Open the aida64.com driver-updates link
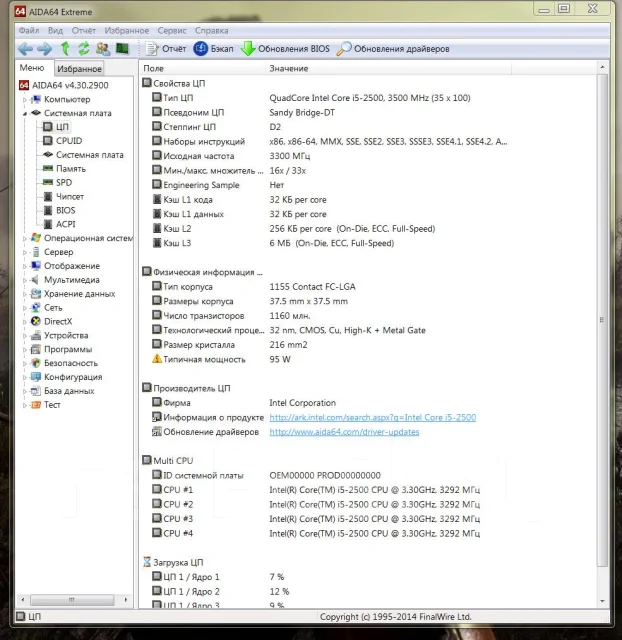Screen dimensions: 622x640 coord(344,432)
